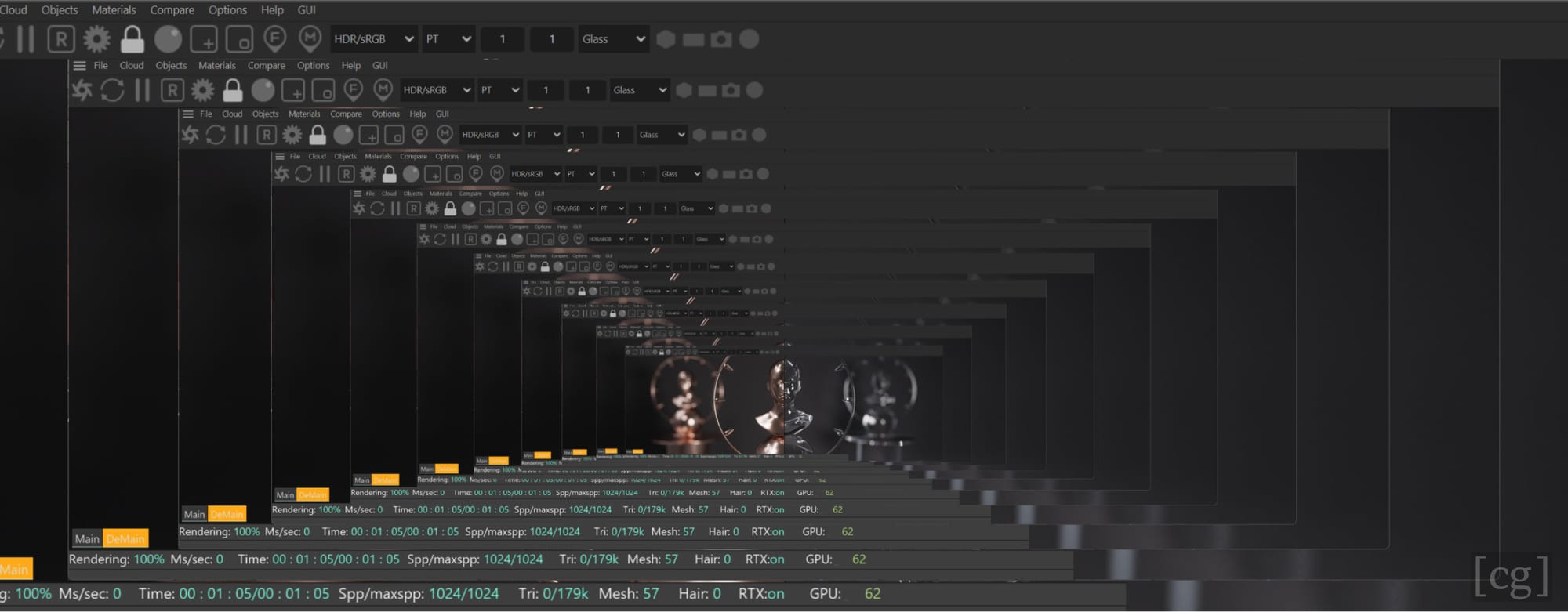1568x612 pixels.
Task: Click the camera icon in second nested window
Action: tap(731, 90)
